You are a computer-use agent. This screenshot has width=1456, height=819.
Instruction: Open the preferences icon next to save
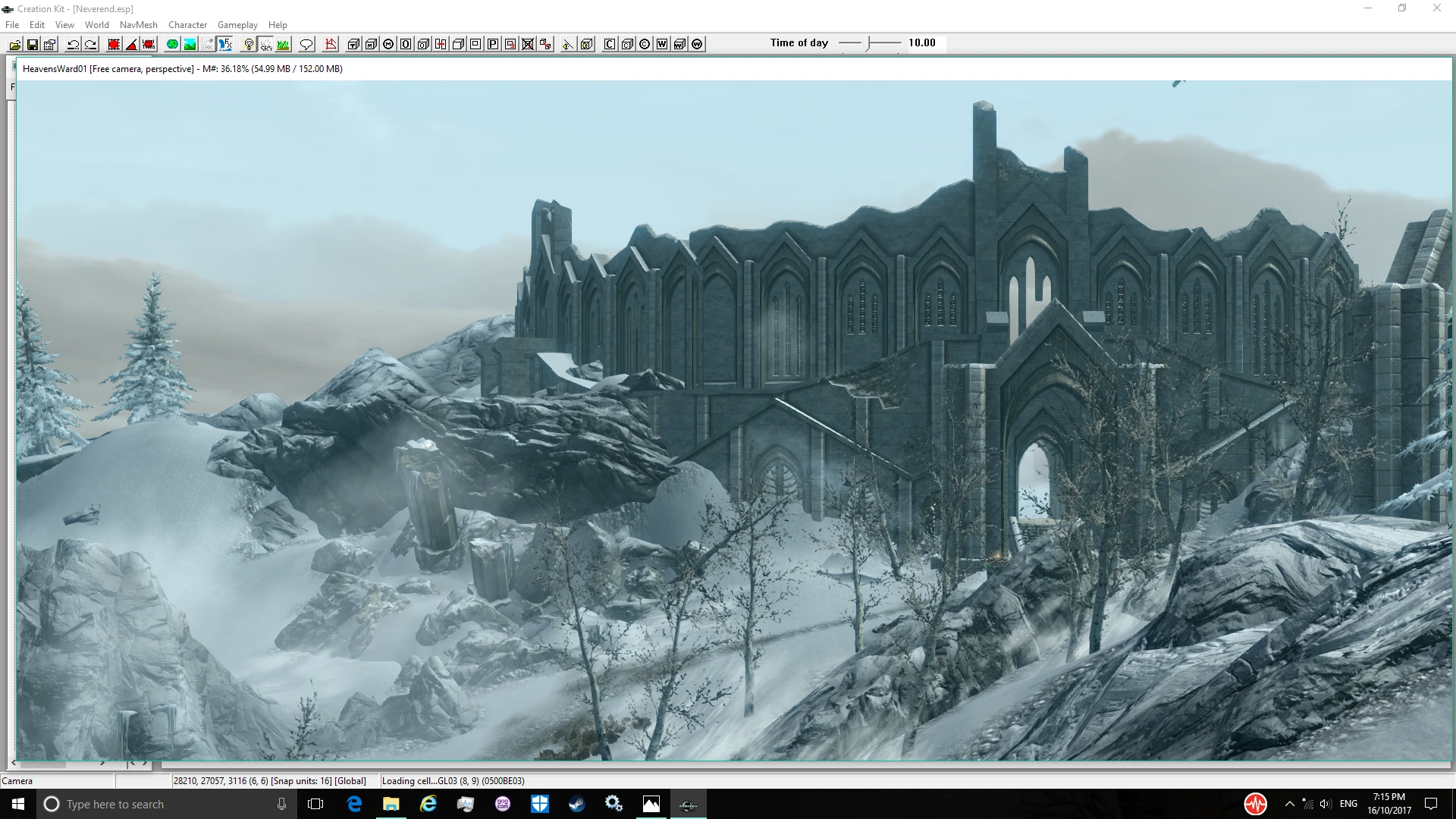tap(50, 44)
